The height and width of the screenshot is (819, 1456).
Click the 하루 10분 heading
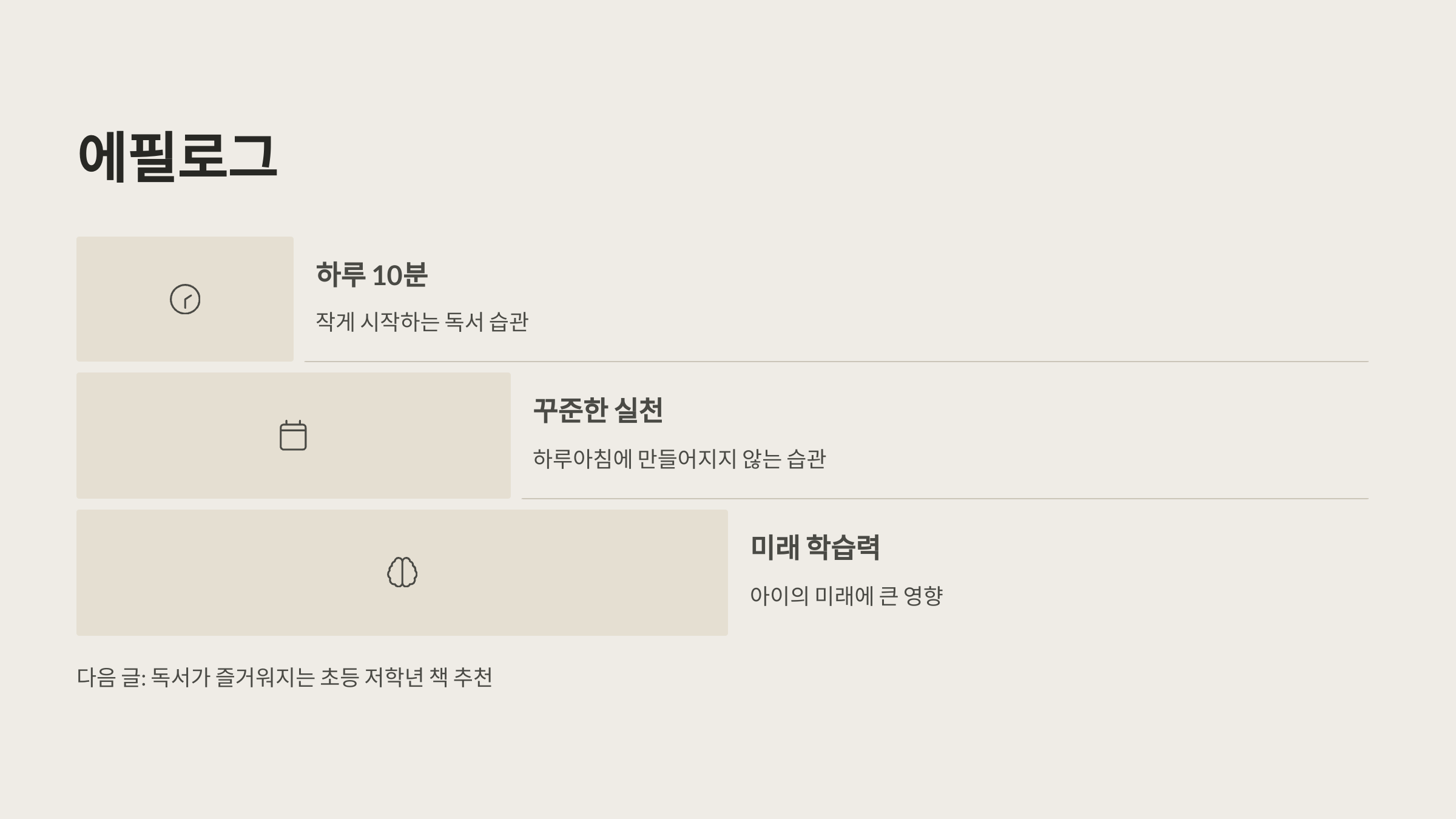[371, 275]
